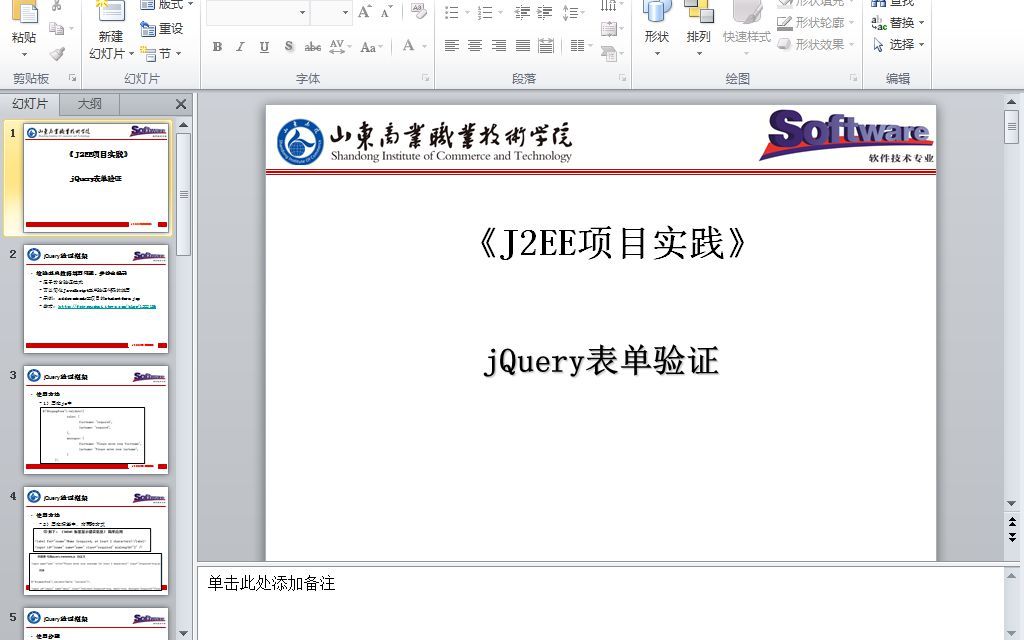
Task: Toggle bold formatting
Action: 216,46
